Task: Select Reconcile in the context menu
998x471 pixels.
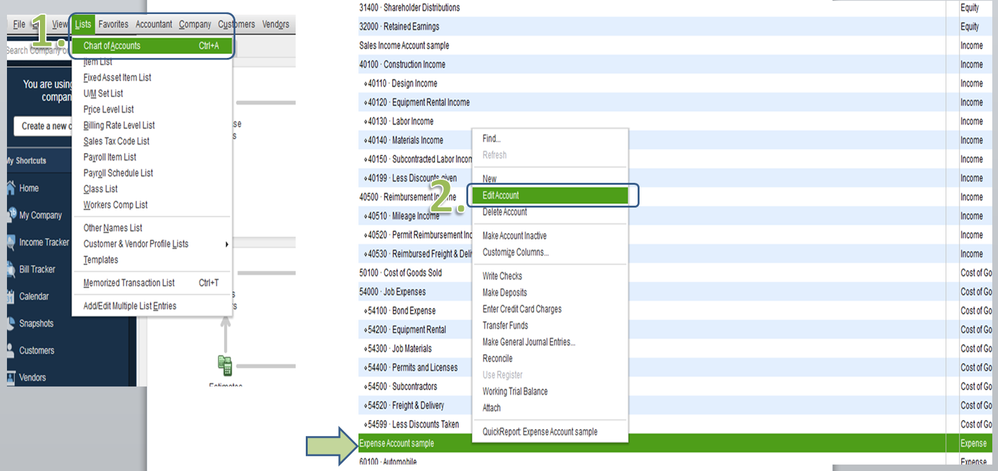Action: tap(497, 359)
